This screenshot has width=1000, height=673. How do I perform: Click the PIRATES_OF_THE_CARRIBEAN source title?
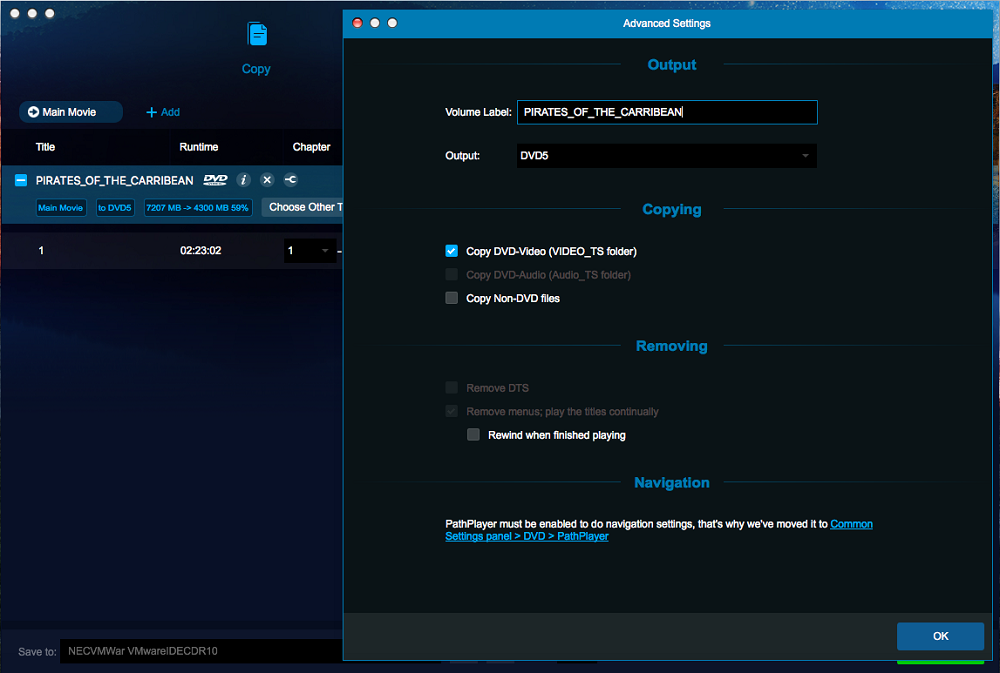click(x=114, y=181)
